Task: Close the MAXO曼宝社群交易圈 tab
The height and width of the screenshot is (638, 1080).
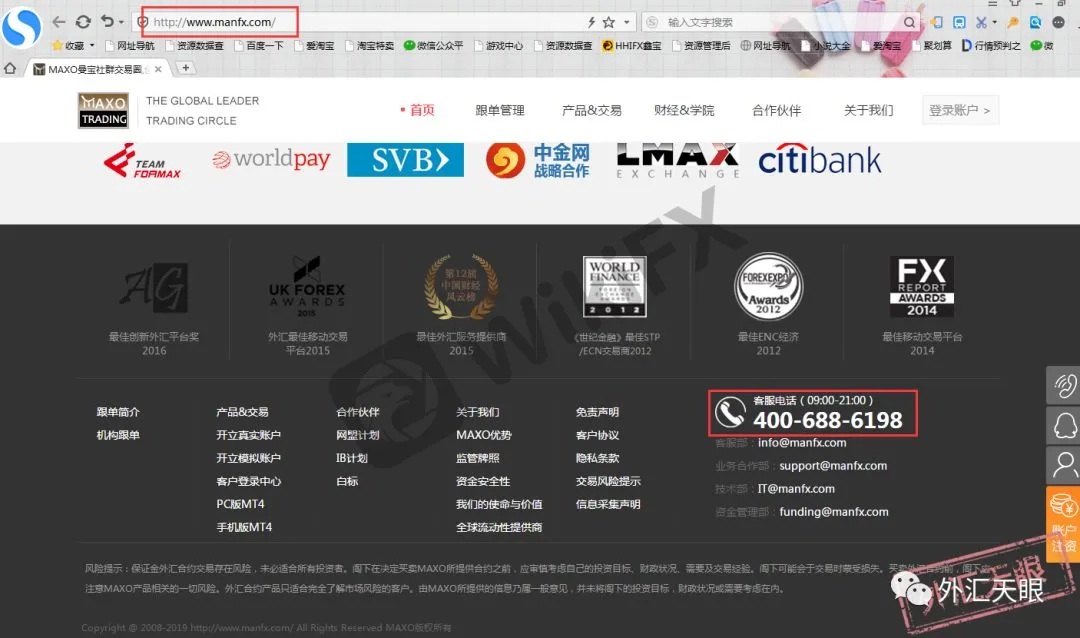Action: pos(158,69)
